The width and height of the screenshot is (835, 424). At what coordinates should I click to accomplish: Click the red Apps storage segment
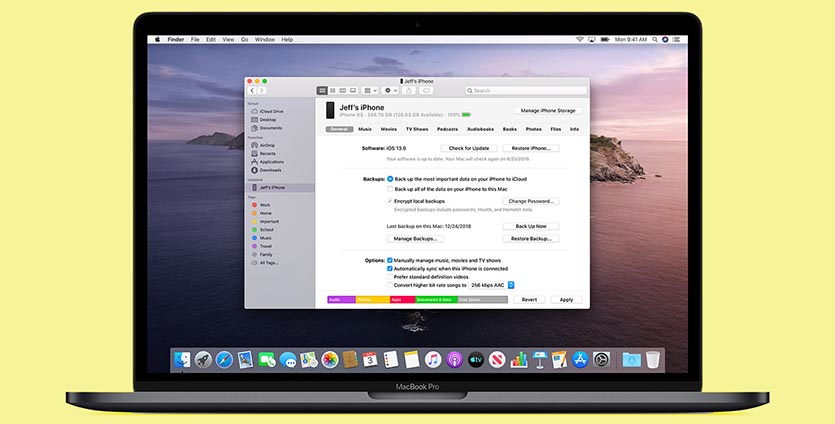tap(403, 300)
